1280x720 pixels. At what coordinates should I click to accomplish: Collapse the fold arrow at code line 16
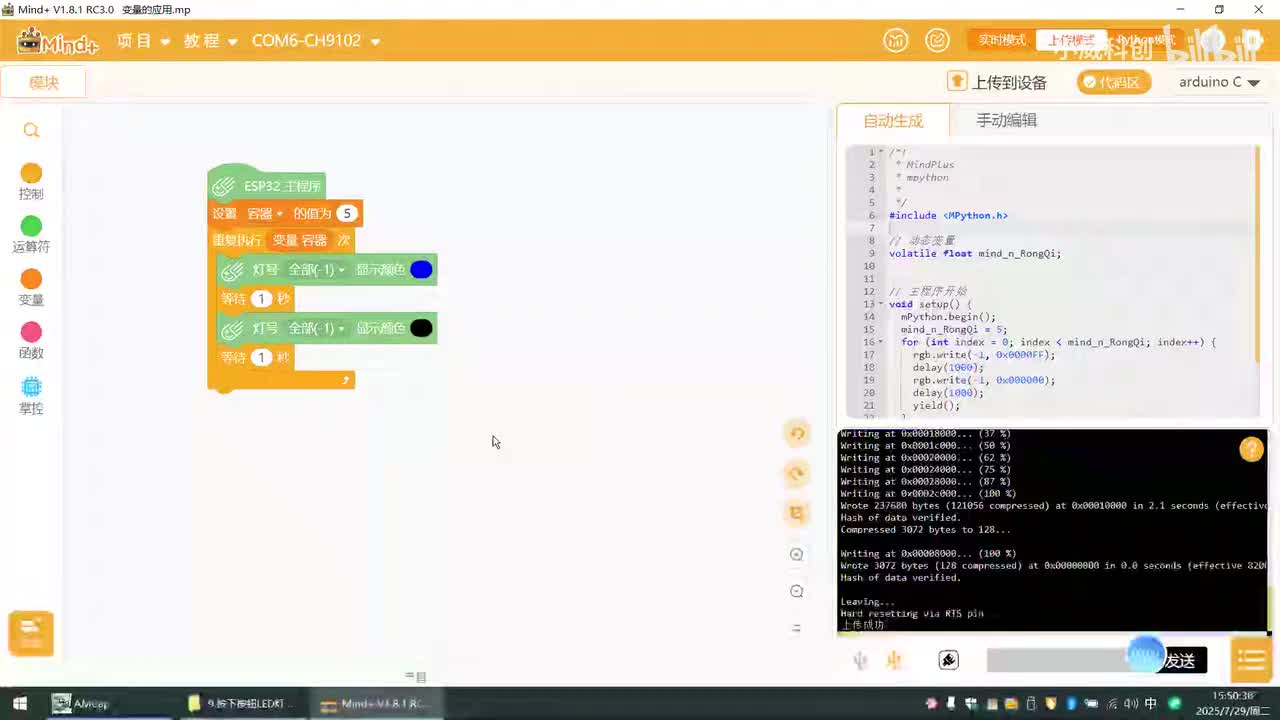pyautogui.click(x=881, y=342)
